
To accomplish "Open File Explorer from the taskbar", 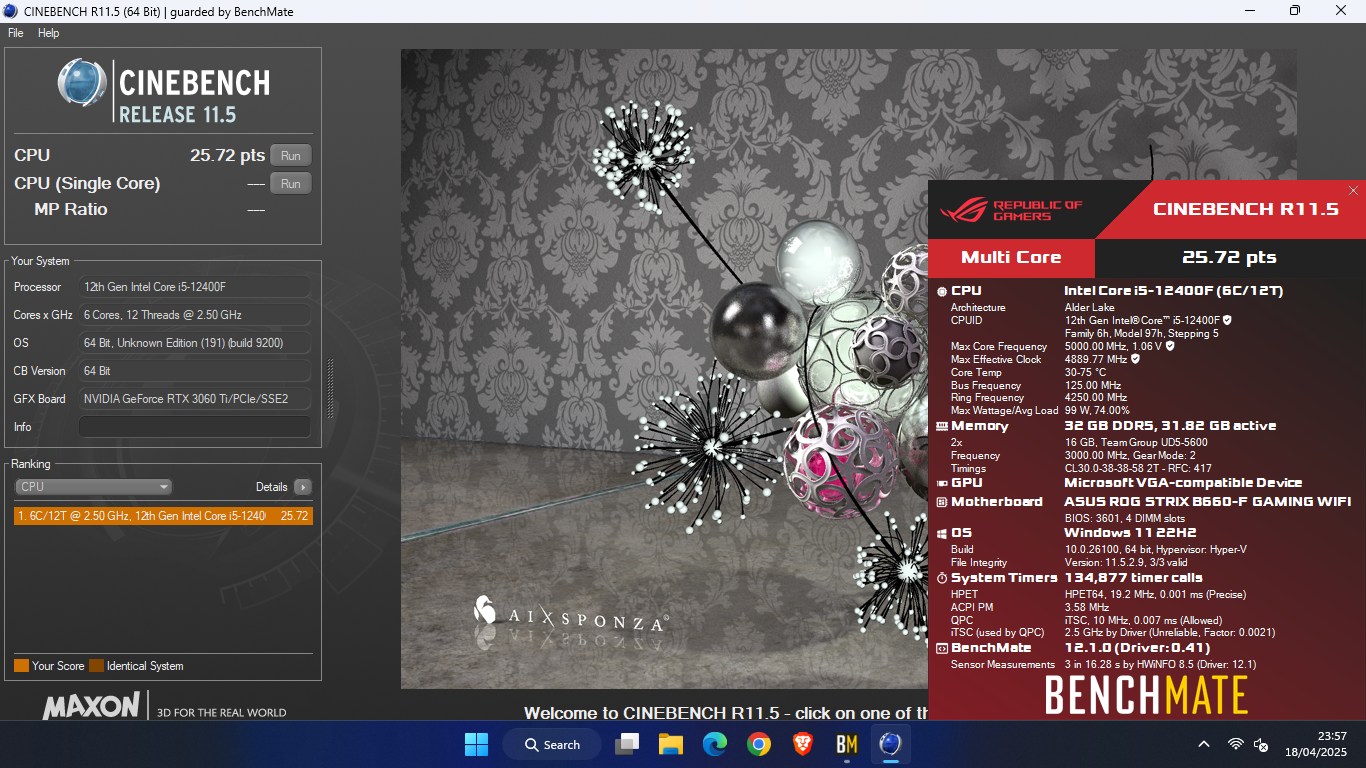I will pos(670,744).
